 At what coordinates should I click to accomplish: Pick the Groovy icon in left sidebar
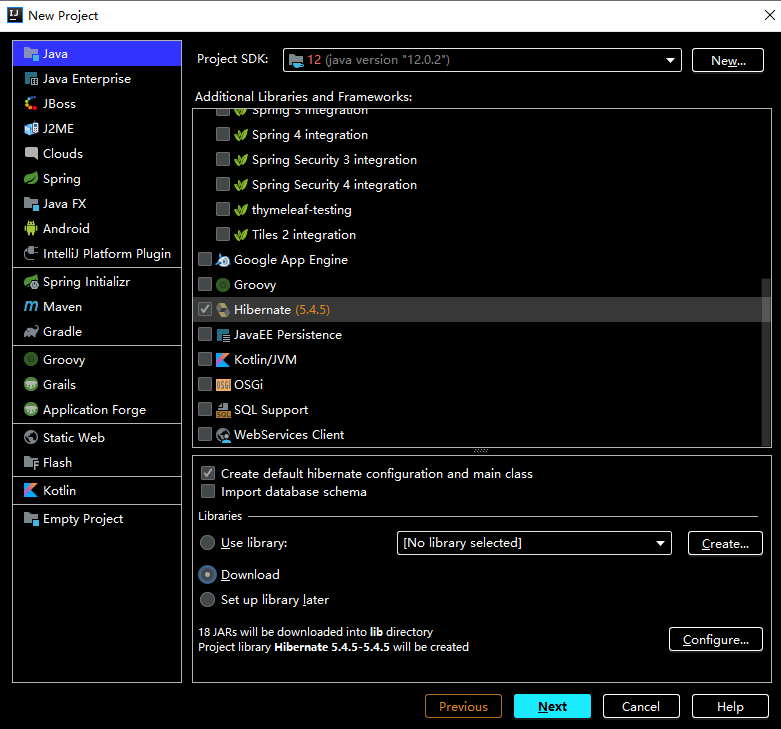click(x=31, y=360)
